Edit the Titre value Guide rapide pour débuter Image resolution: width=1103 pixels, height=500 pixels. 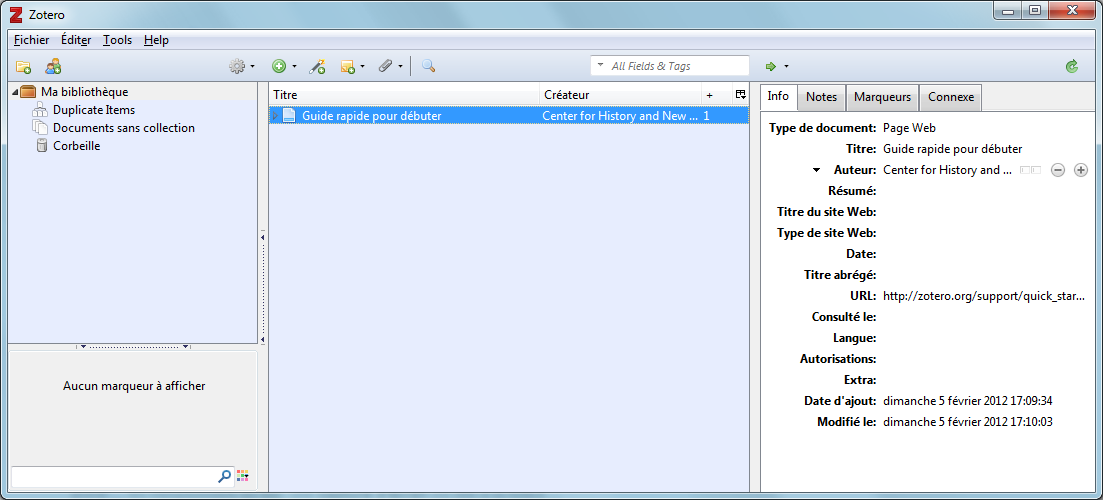(x=952, y=149)
